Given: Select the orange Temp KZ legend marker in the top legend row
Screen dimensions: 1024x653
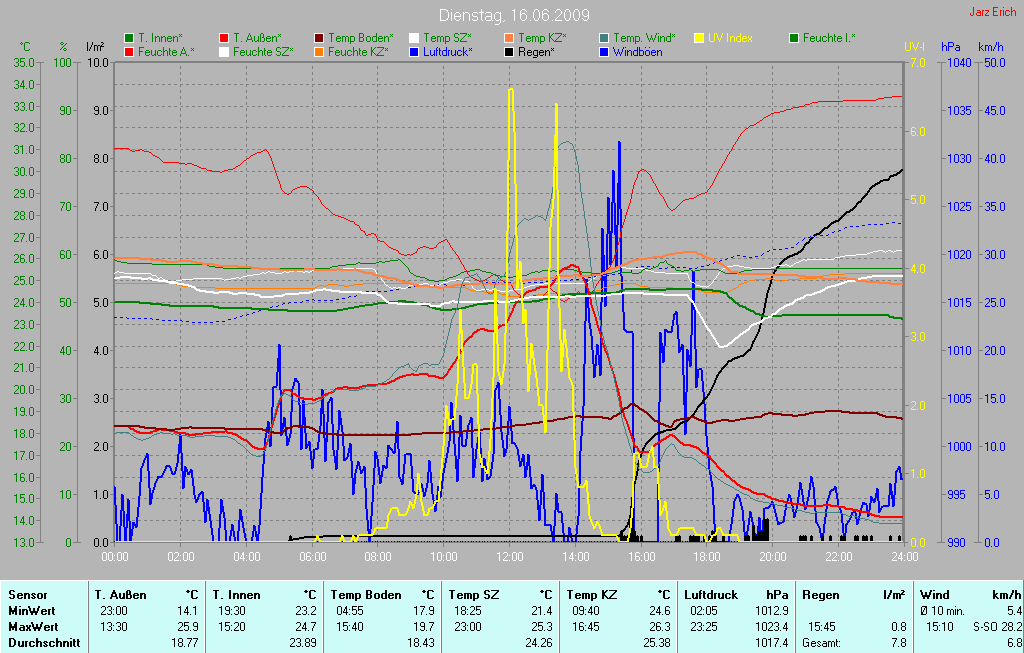Looking at the screenshot, I should coord(509,38).
